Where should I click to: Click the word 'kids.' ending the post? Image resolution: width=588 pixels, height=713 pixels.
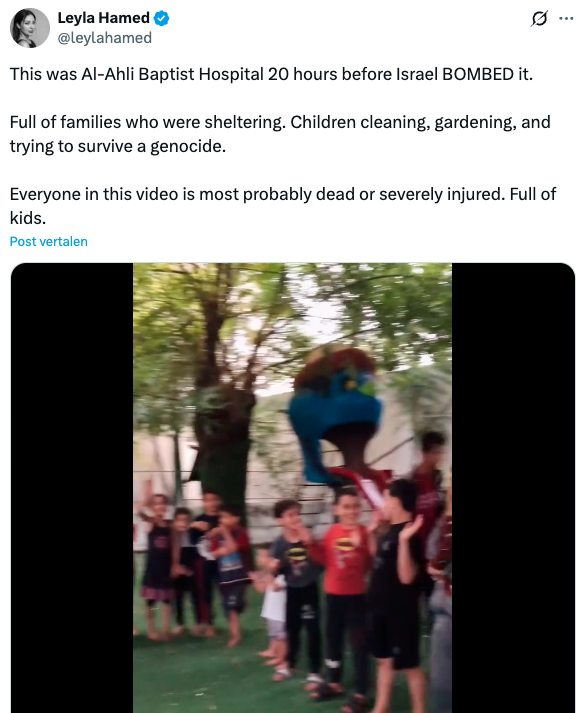click(28, 218)
